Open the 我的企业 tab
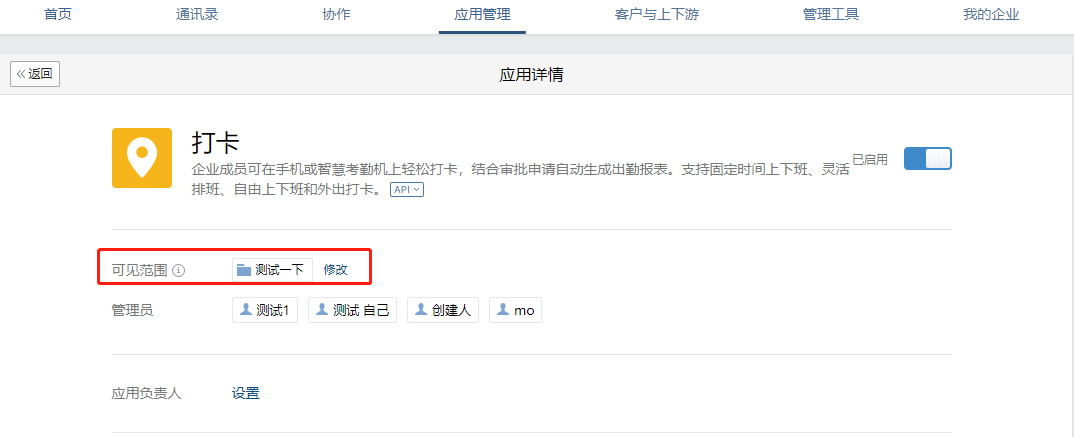The height and width of the screenshot is (437, 1074). (x=991, y=14)
